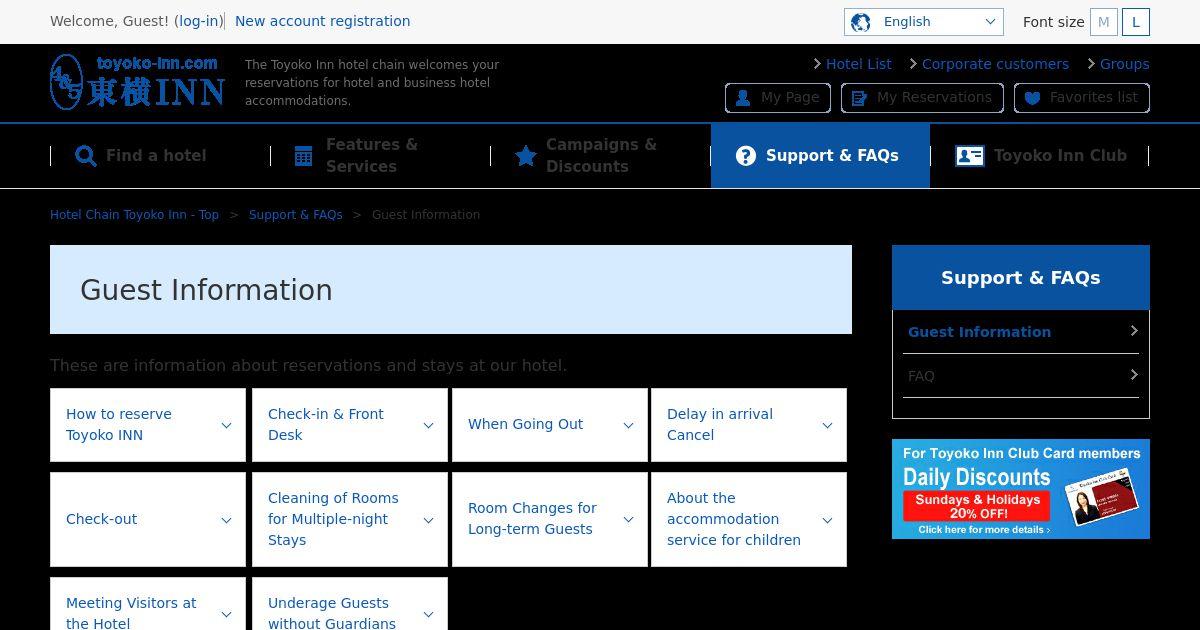Click New account registration link
This screenshot has width=1200, height=630.
322,21
